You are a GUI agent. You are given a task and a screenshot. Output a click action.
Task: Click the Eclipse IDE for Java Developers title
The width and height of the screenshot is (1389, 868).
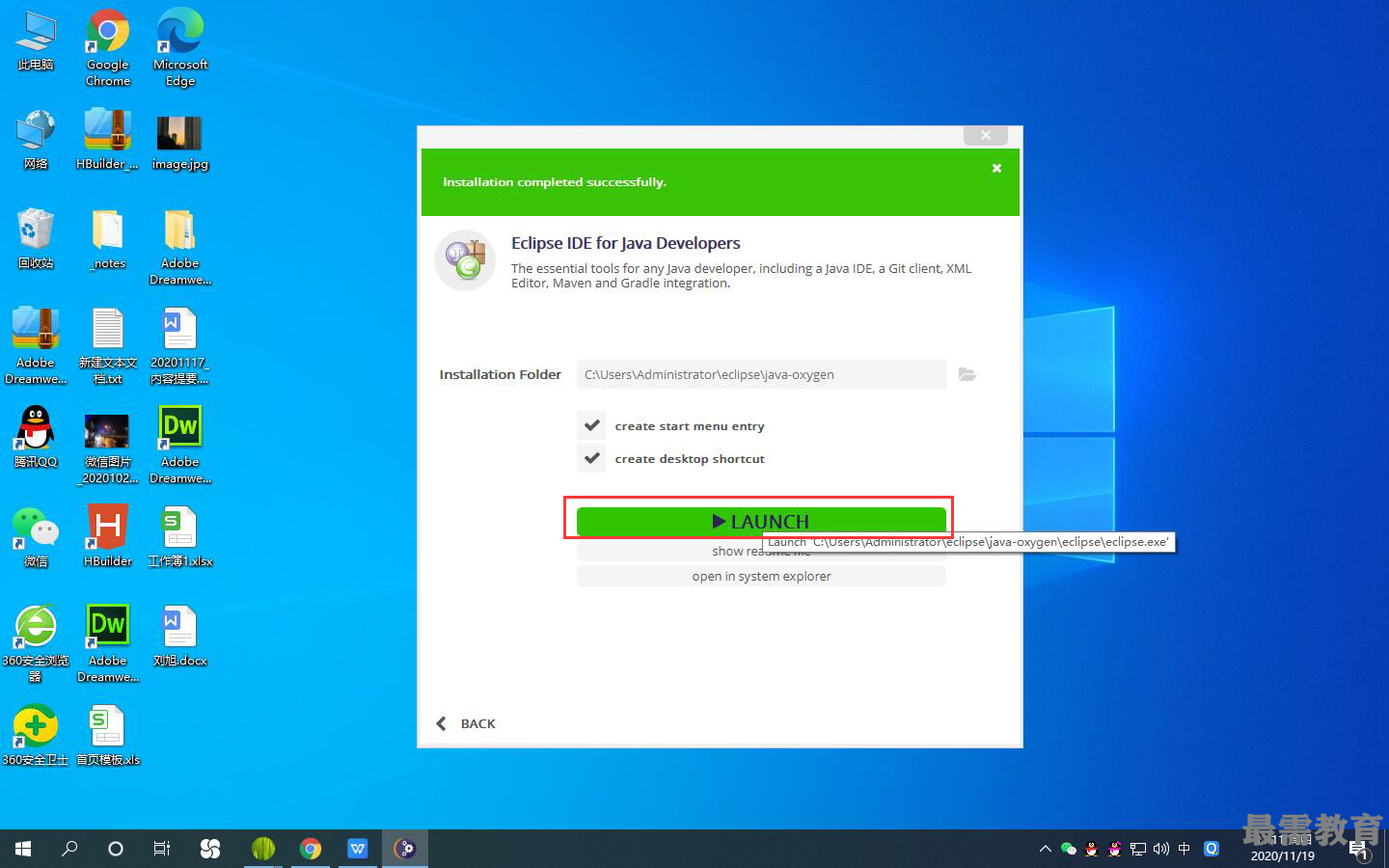point(626,243)
